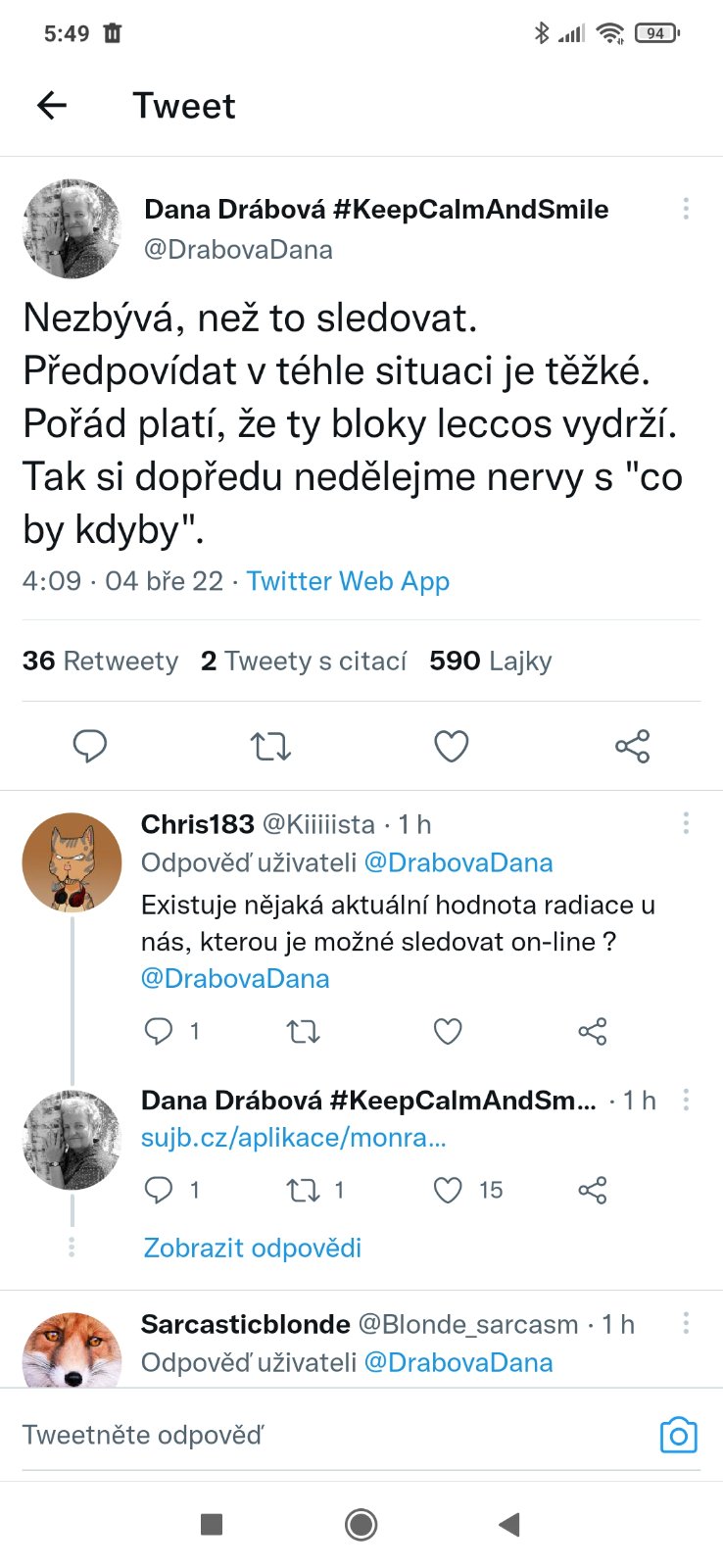Viewport: 723px width, 1568px height.
Task: Reply to the main tweet via speech bubble icon
Action: [90, 747]
